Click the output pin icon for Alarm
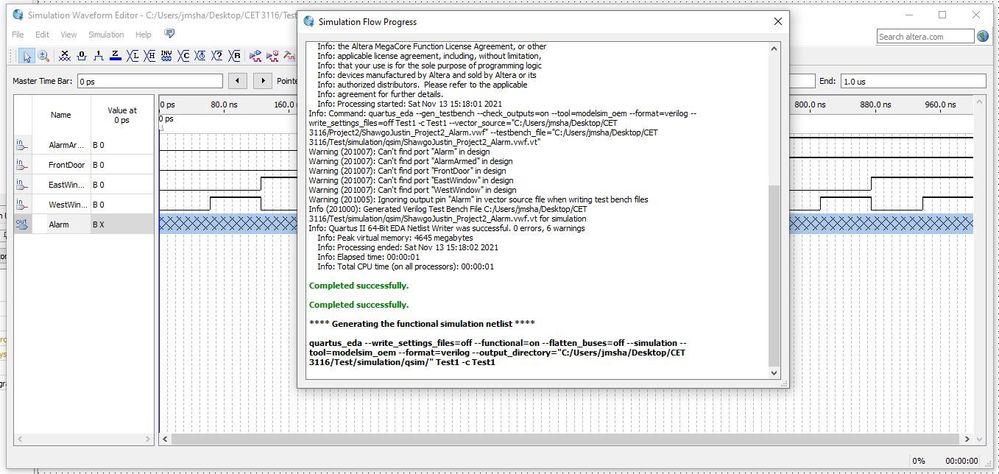 22,224
